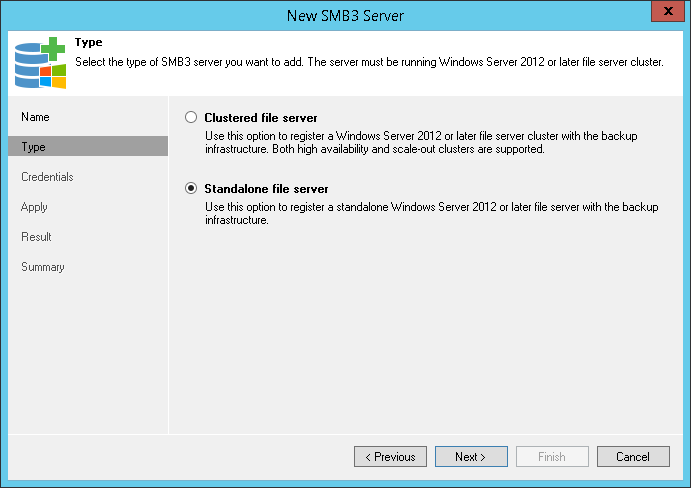Go to the Result step
The height and width of the screenshot is (488, 691).
[x=36, y=237]
